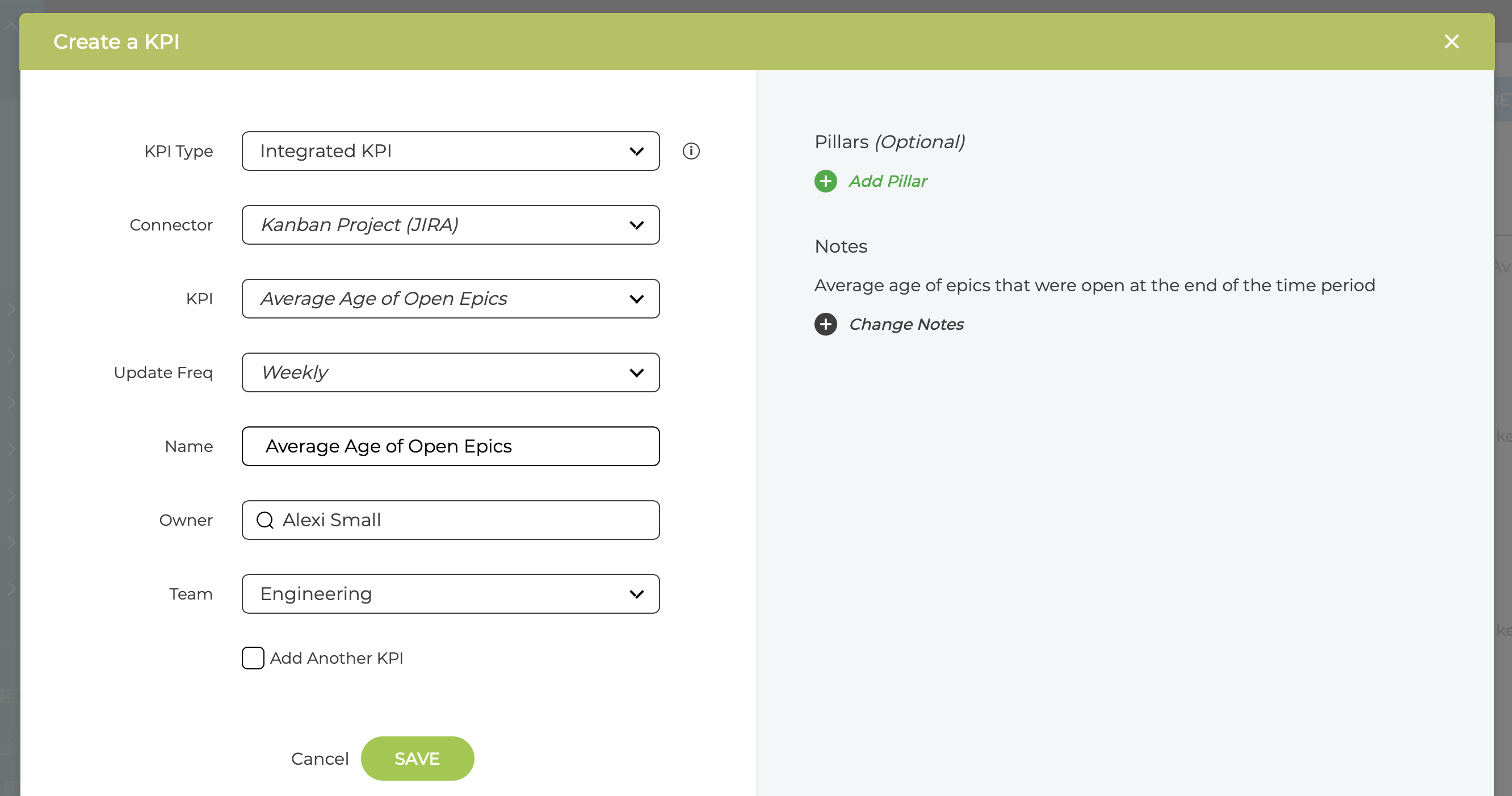Click the Change Notes link text
This screenshot has height=796, width=1512.
[906, 324]
